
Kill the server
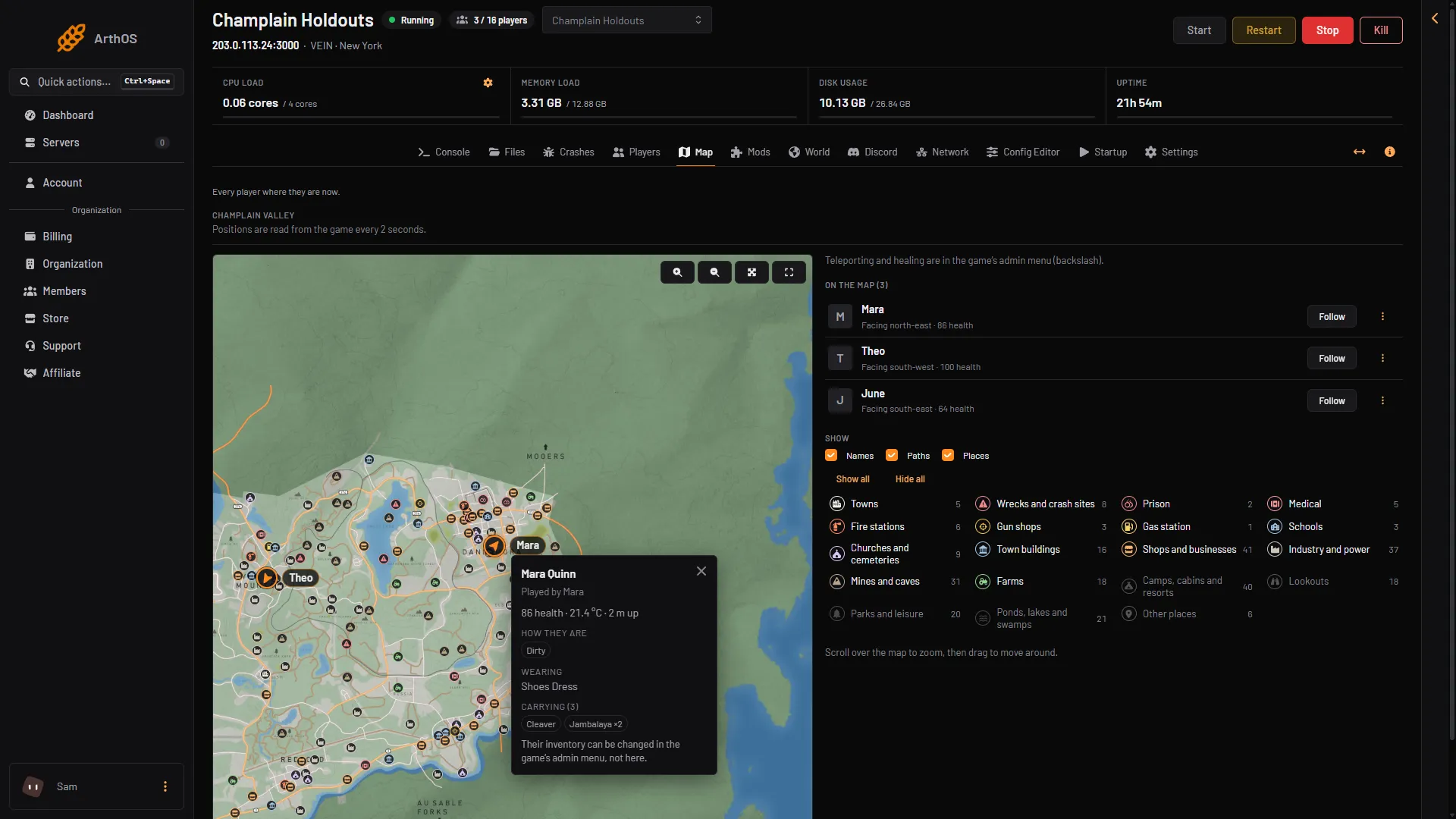[1381, 30]
